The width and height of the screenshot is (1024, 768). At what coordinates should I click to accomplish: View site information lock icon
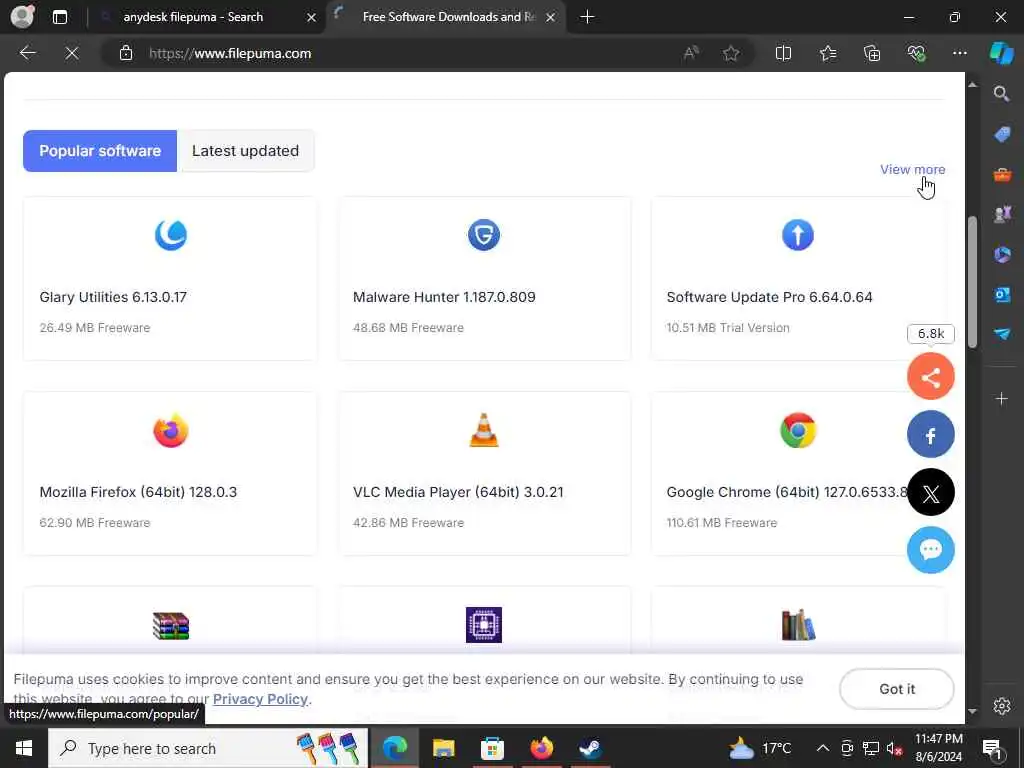(126, 53)
